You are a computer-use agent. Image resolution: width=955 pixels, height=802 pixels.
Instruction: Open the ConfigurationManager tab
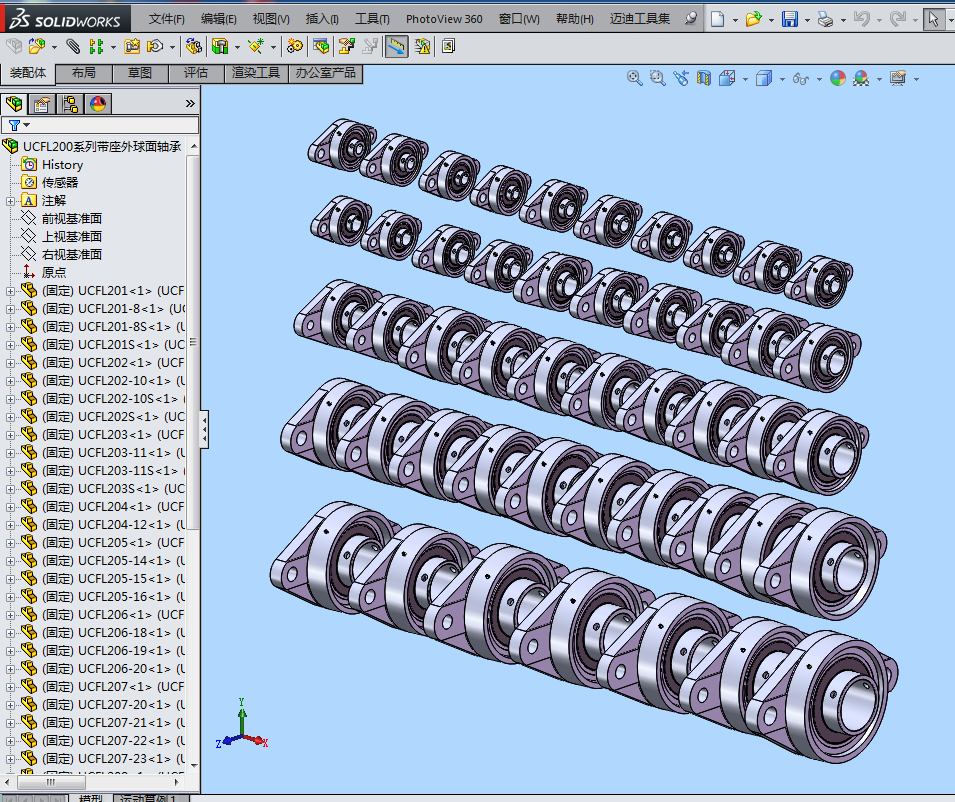click(70, 104)
